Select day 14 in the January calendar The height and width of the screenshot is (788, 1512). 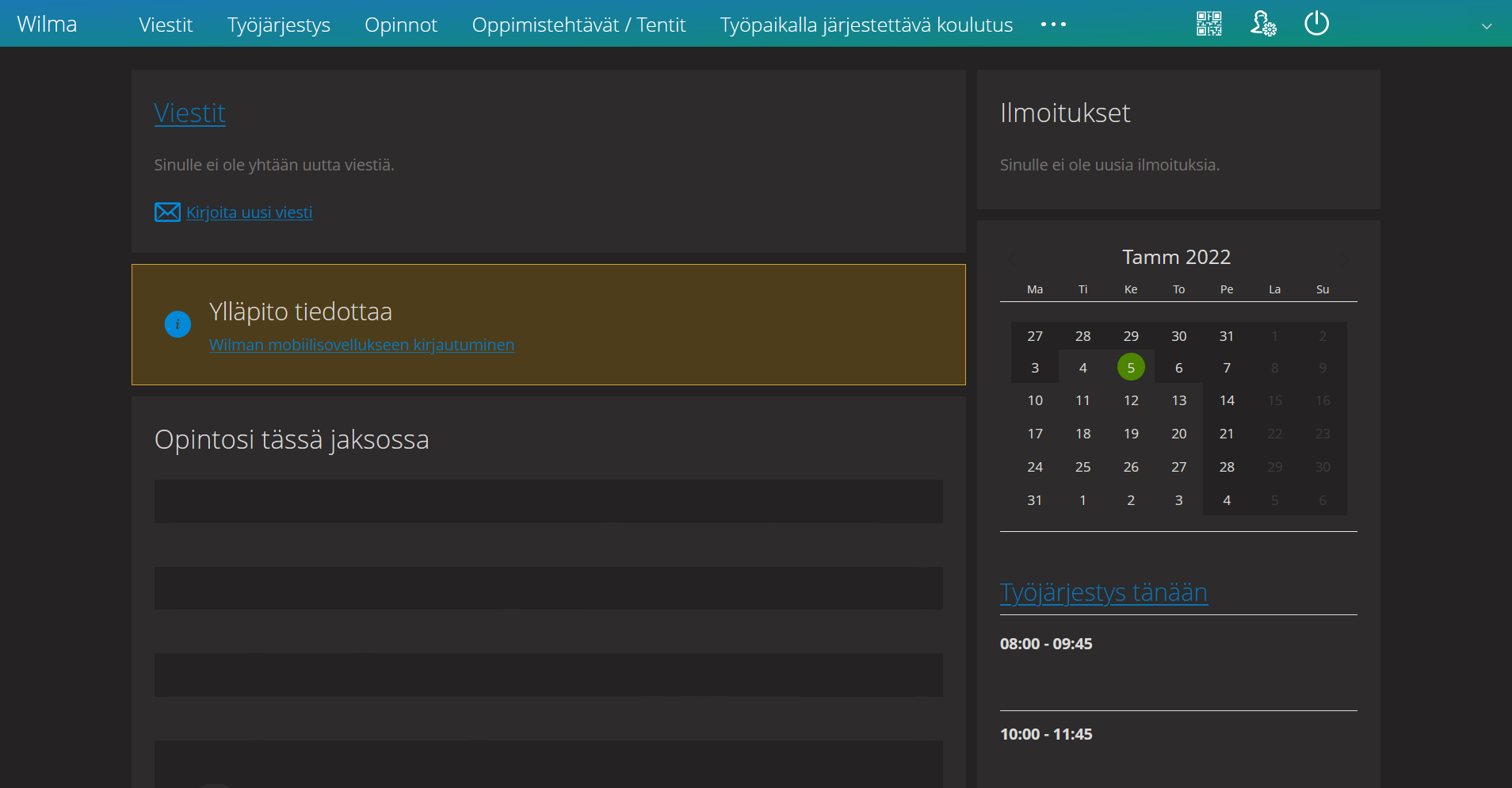coord(1227,400)
